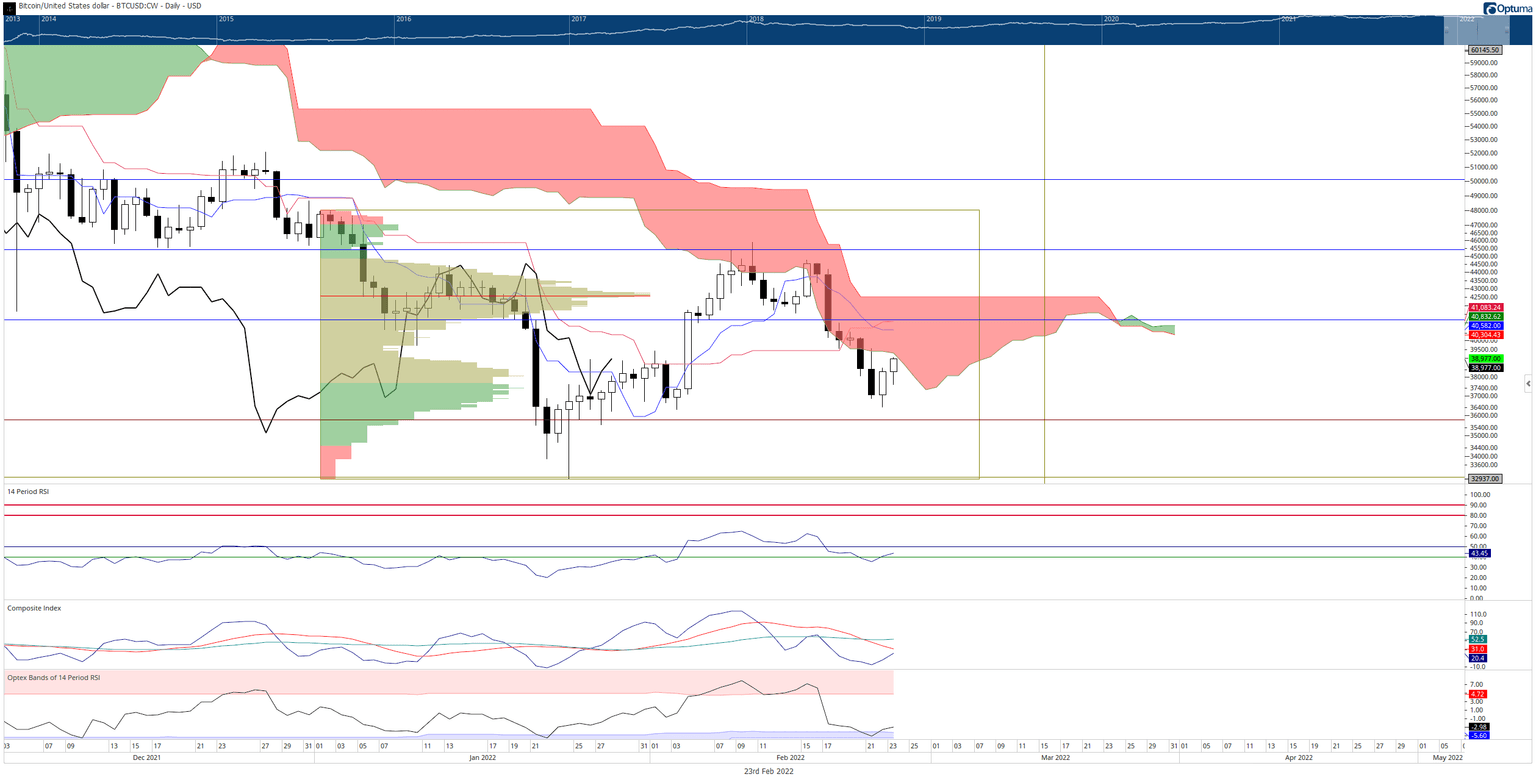The height and width of the screenshot is (783, 1536).
Task: Jump to 2015 in the overview navigator
Action: (x=226, y=19)
